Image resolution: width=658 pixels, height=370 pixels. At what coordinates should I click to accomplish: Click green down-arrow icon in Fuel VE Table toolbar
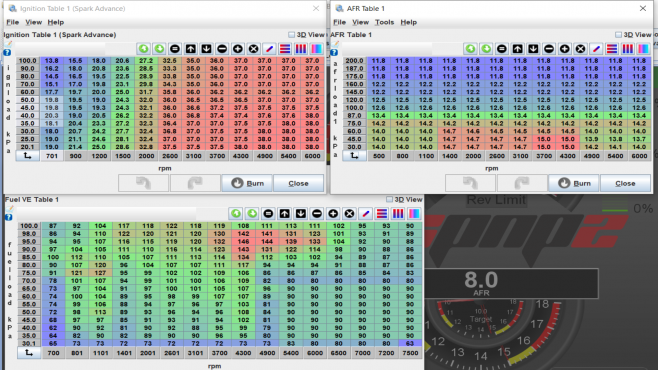[252, 214]
